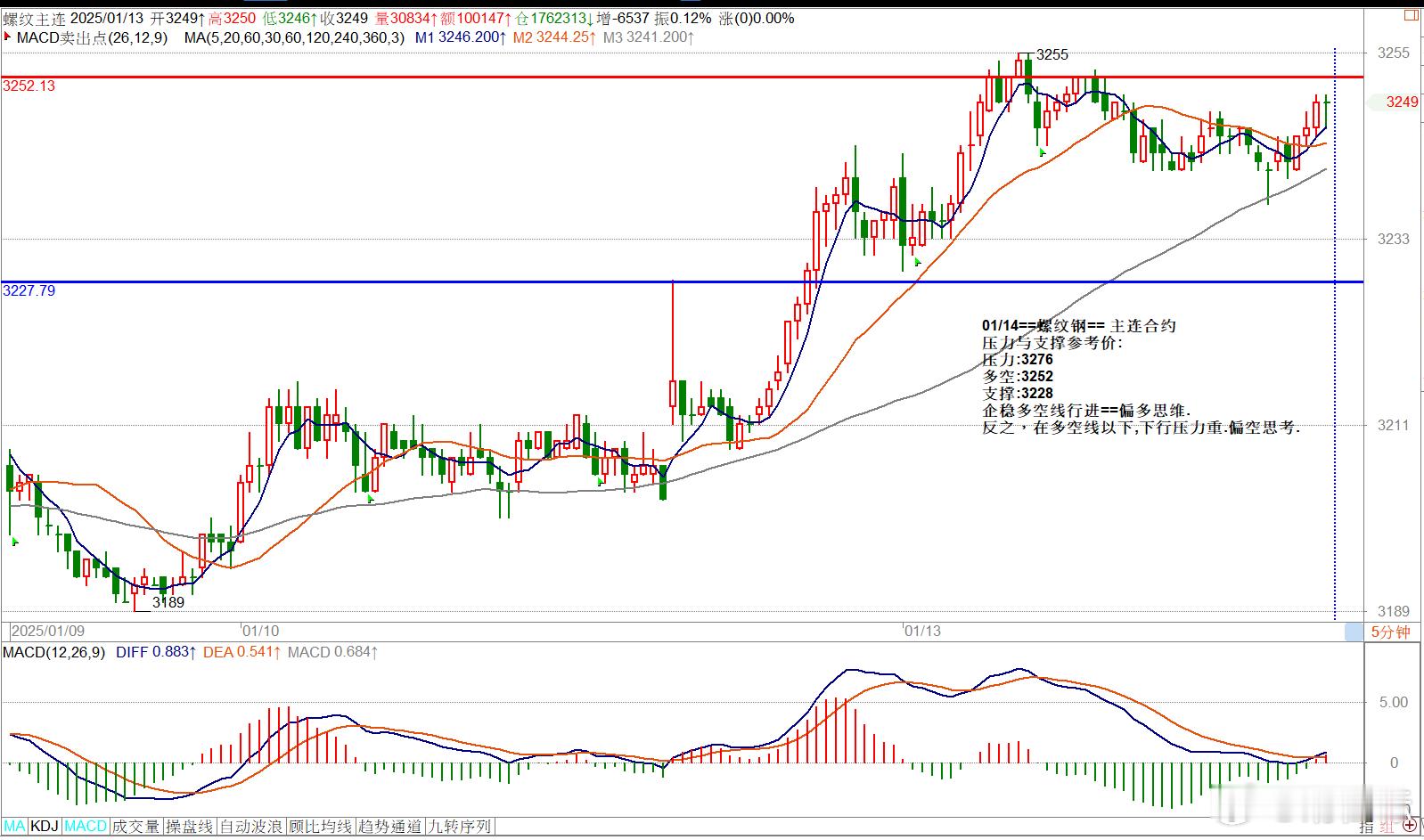This screenshot has width=1424, height=840.
Task: Click the 3233 price axis label
Action: (x=1394, y=239)
